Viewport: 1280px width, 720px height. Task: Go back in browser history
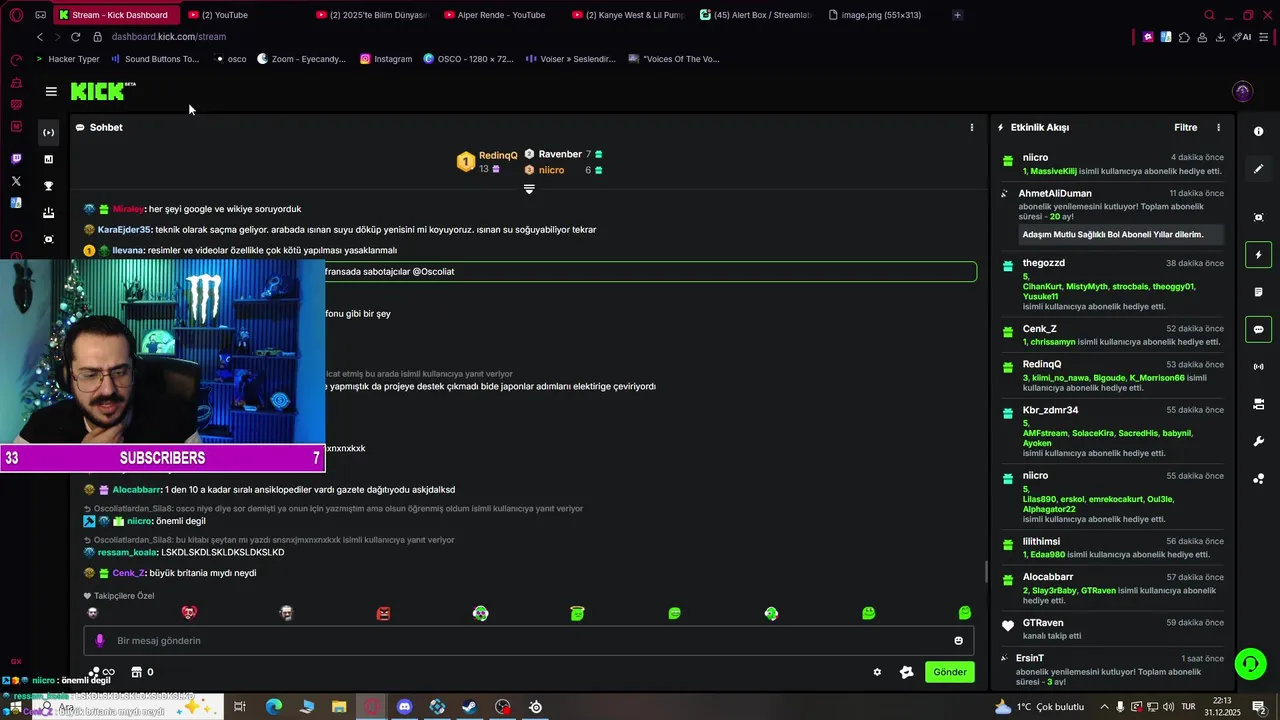(40, 37)
